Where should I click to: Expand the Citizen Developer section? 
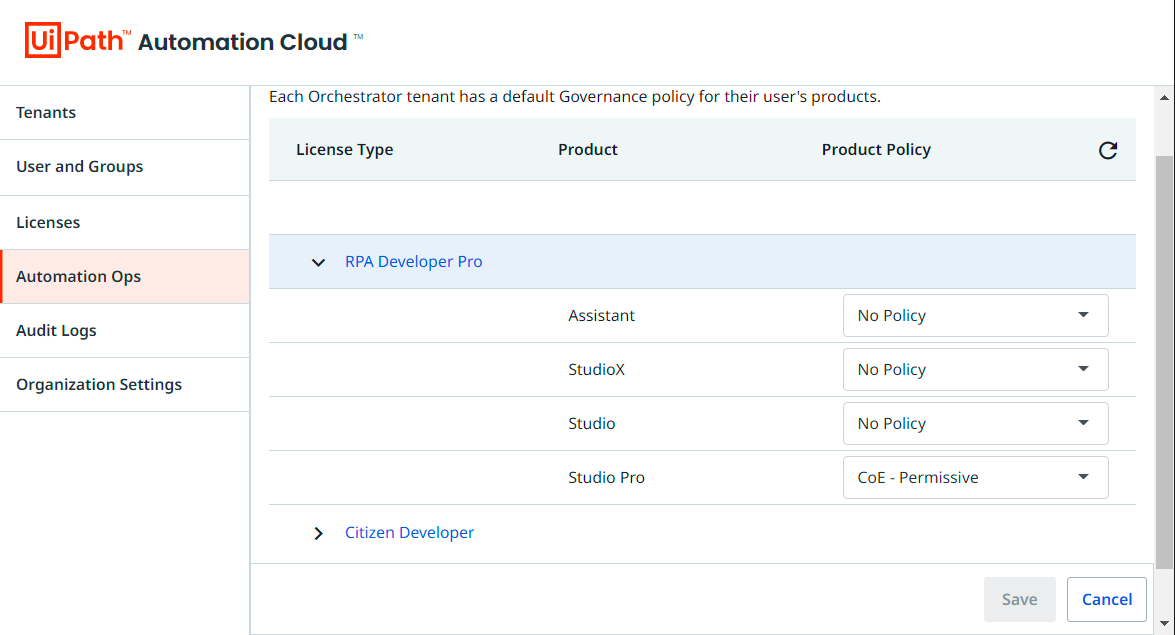[318, 533]
